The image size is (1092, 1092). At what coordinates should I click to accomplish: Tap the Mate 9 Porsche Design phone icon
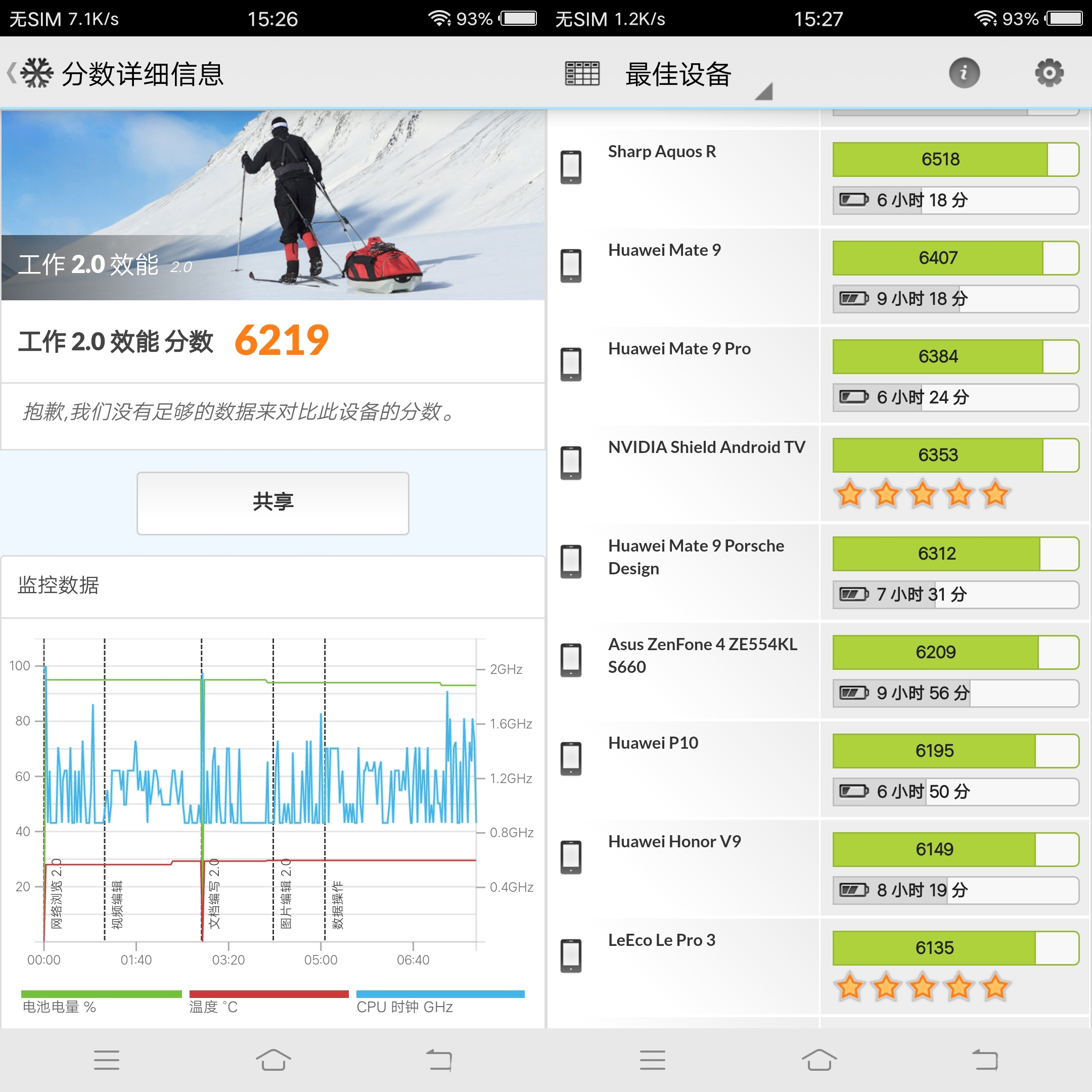coord(571,561)
